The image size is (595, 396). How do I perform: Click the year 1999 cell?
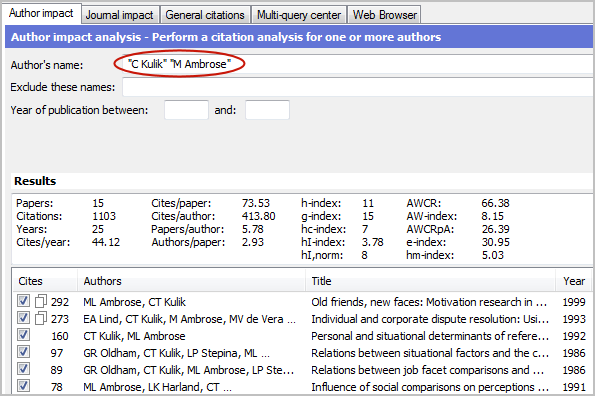pyautogui.click(x=574, y=302)
